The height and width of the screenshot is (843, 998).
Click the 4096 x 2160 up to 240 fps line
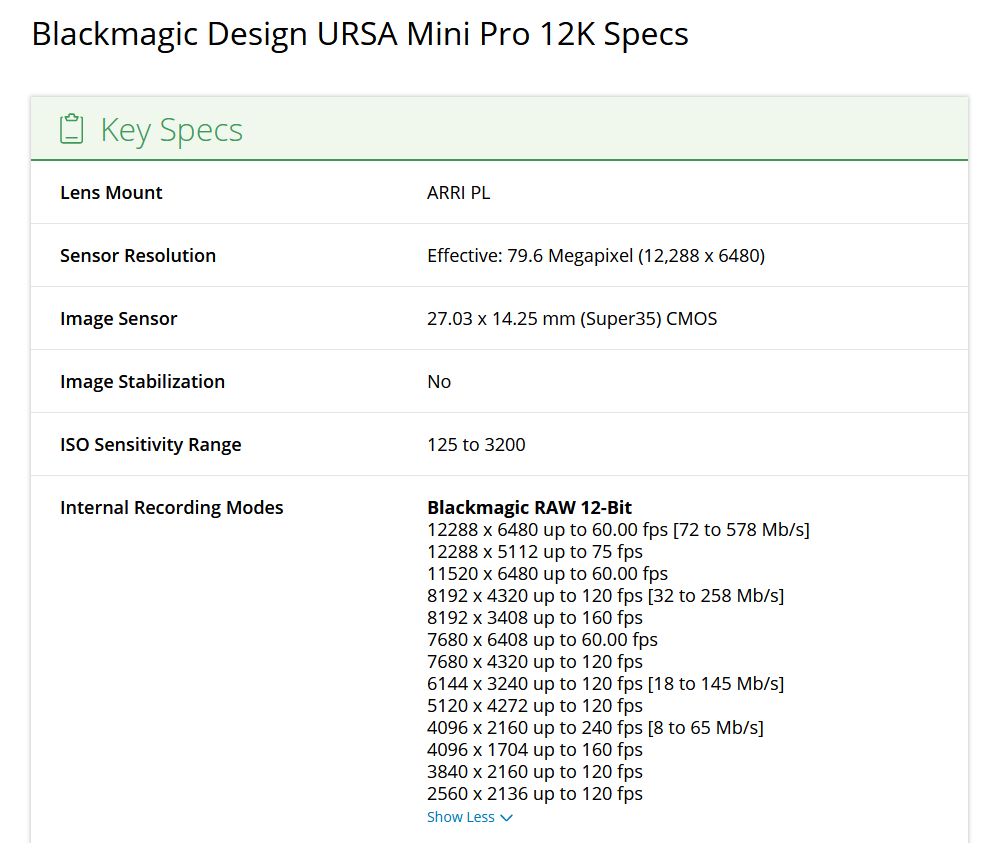595,728
